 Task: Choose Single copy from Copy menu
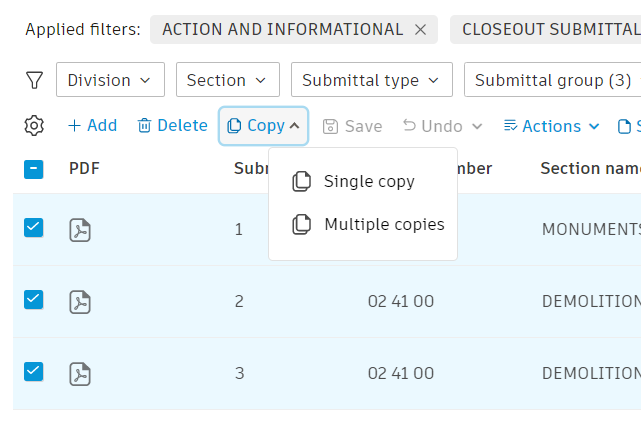[368, 182]
